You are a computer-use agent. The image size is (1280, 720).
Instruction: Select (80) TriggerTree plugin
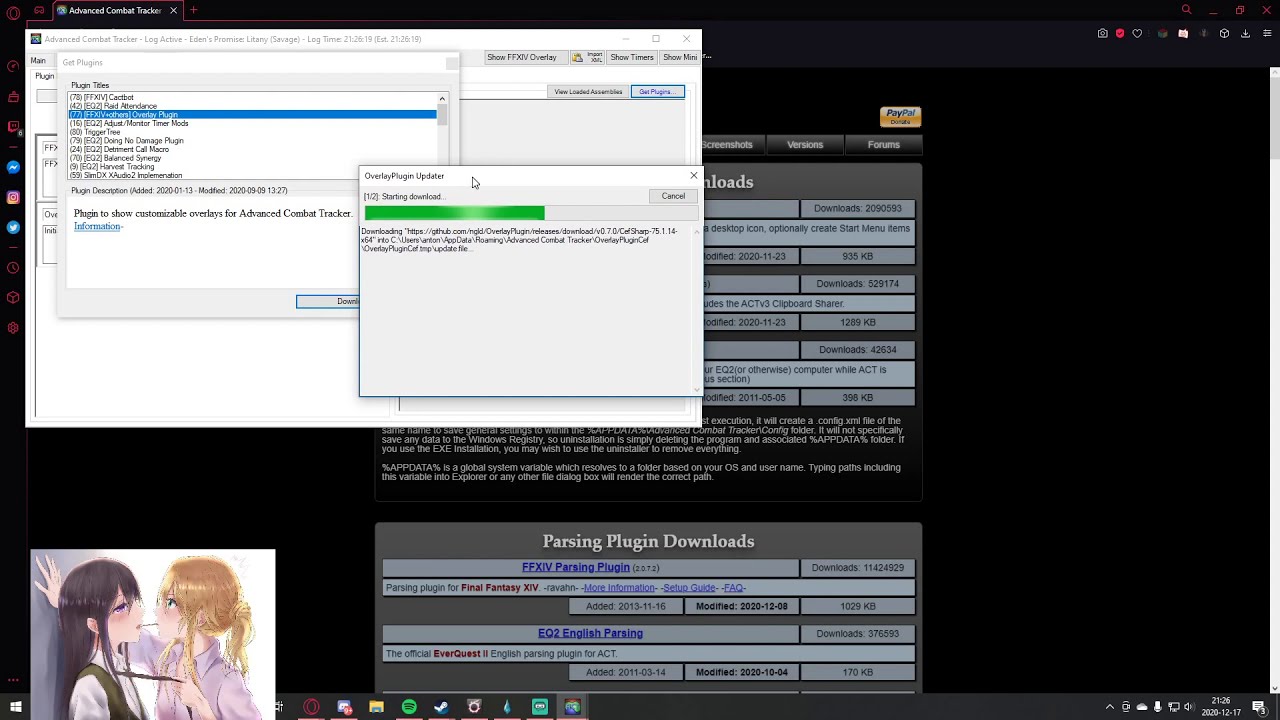(x=252, y=132)
